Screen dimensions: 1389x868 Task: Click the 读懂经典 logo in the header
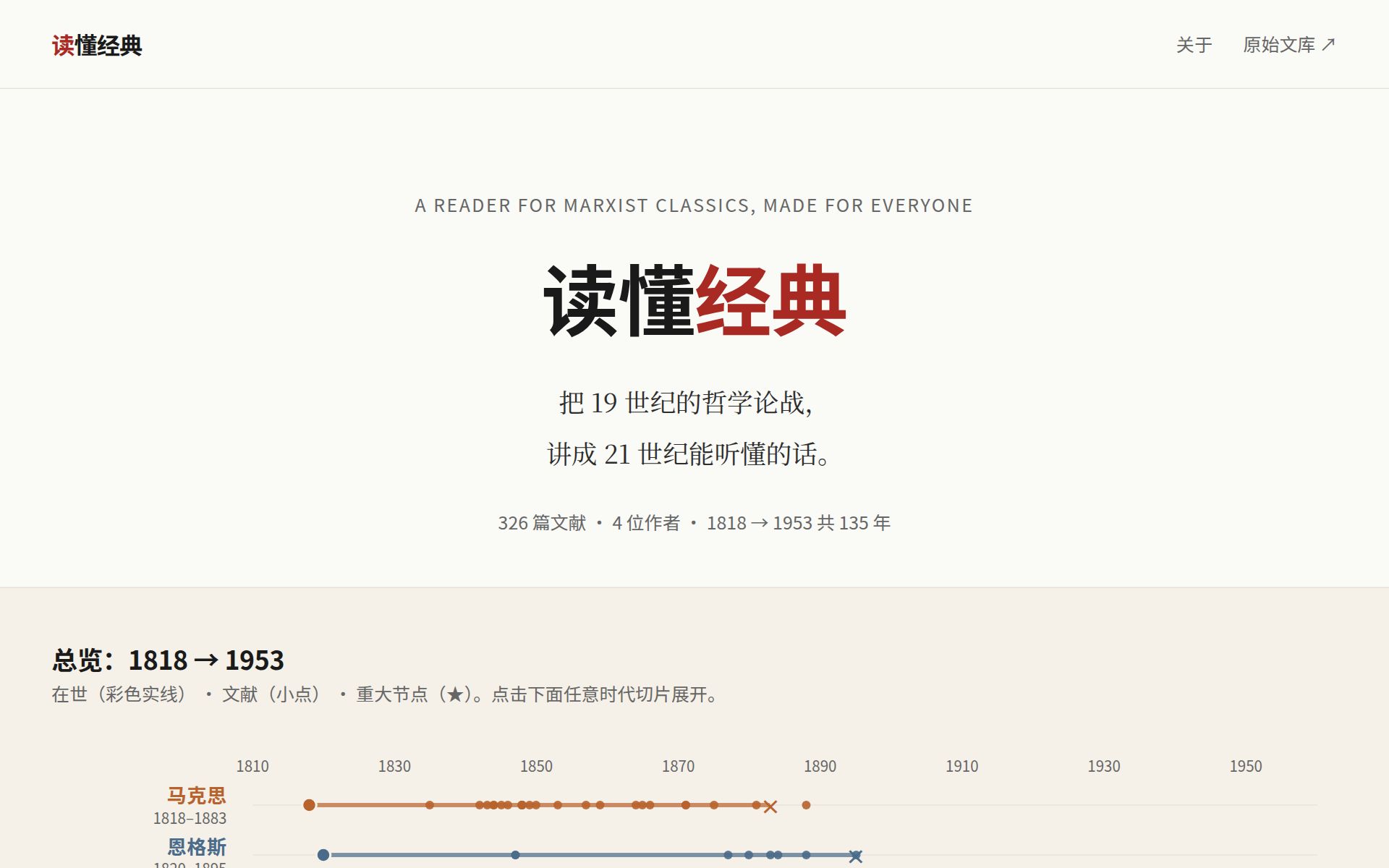[x=97, y=45]
